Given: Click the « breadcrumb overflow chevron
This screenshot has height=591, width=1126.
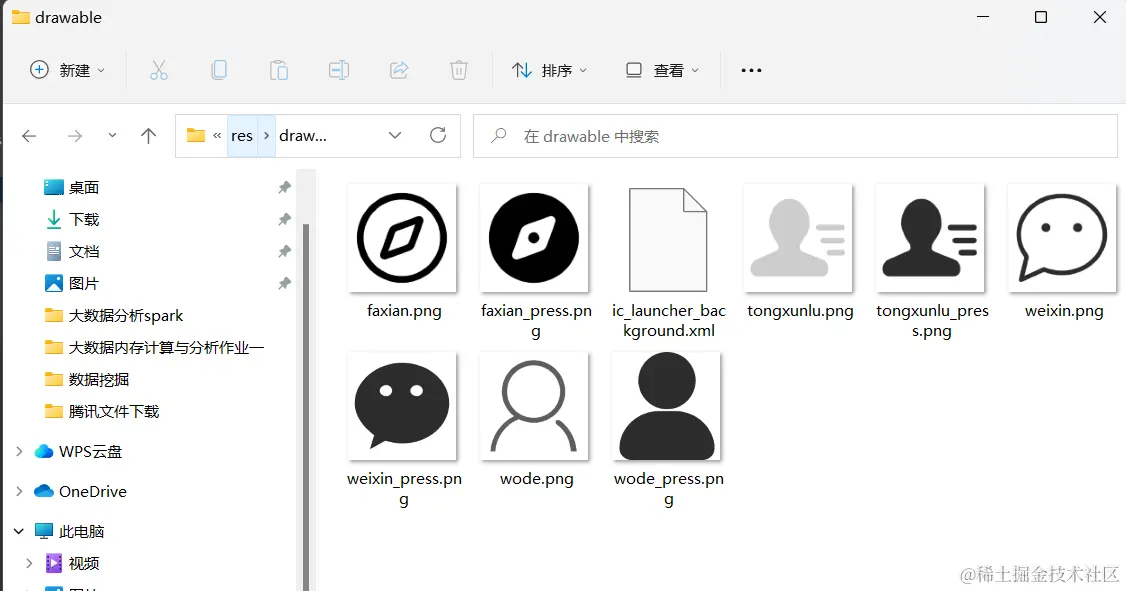Looking at the screenshot, I should coord(217,135).
